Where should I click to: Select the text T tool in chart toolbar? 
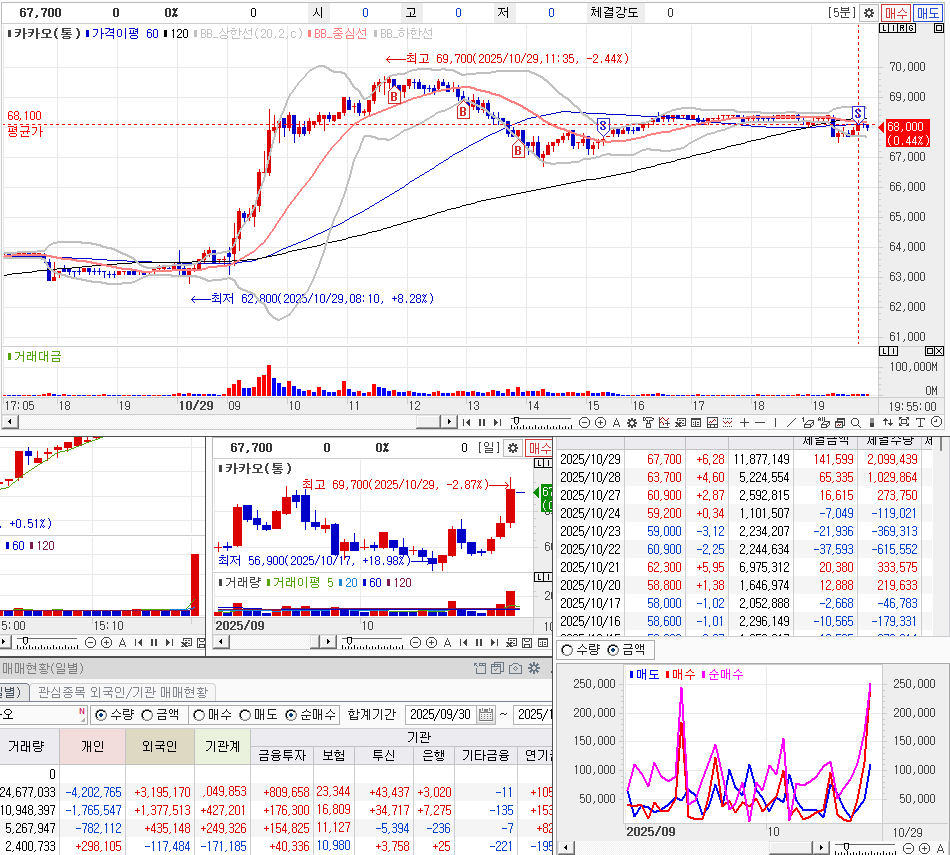920,422
